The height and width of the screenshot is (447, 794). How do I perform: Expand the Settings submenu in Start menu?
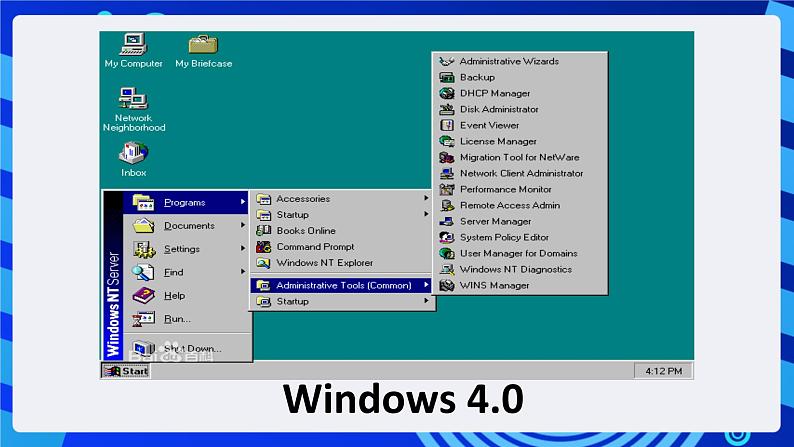[243, 249]
